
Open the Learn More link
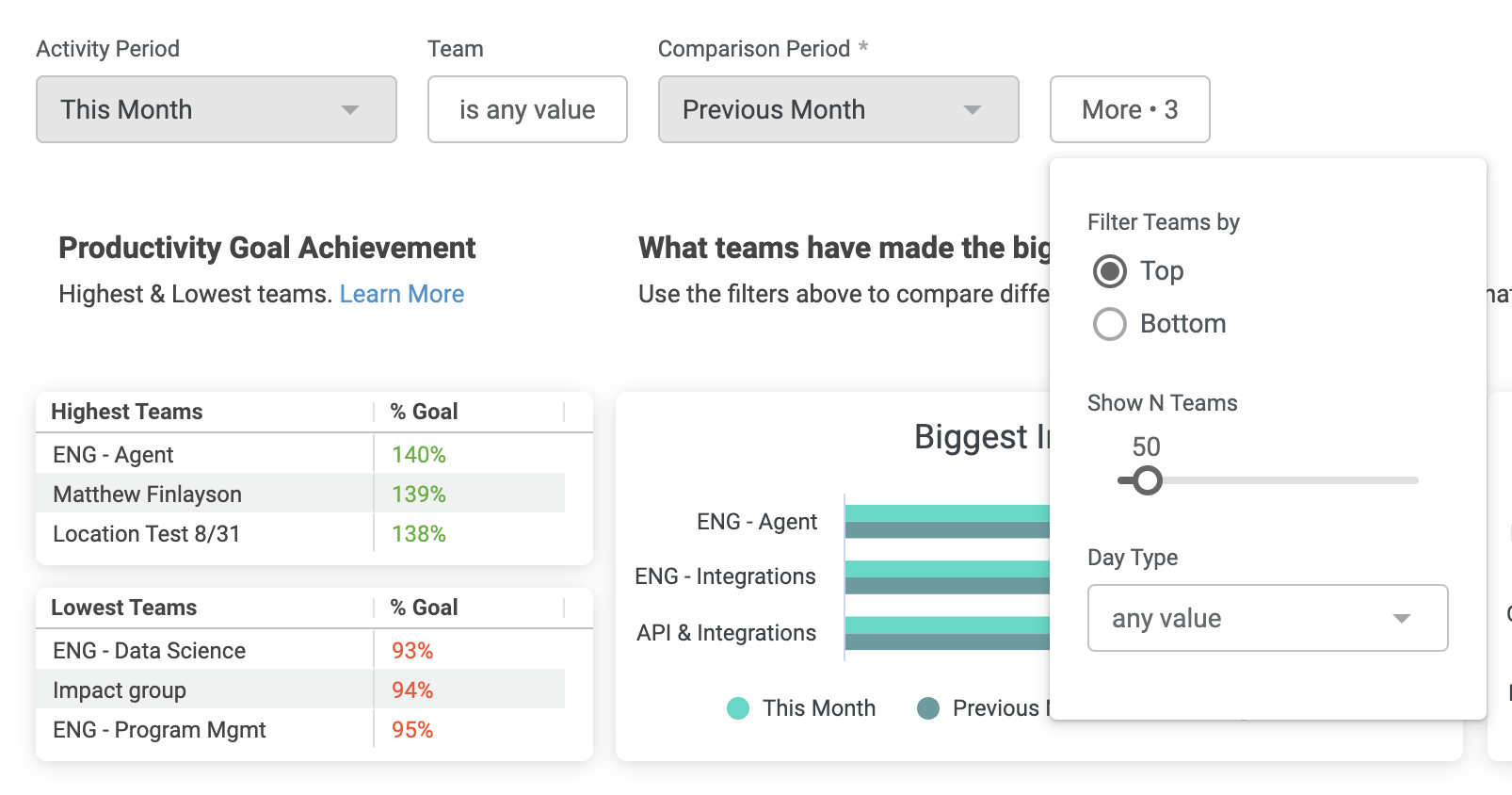point(402,294)
